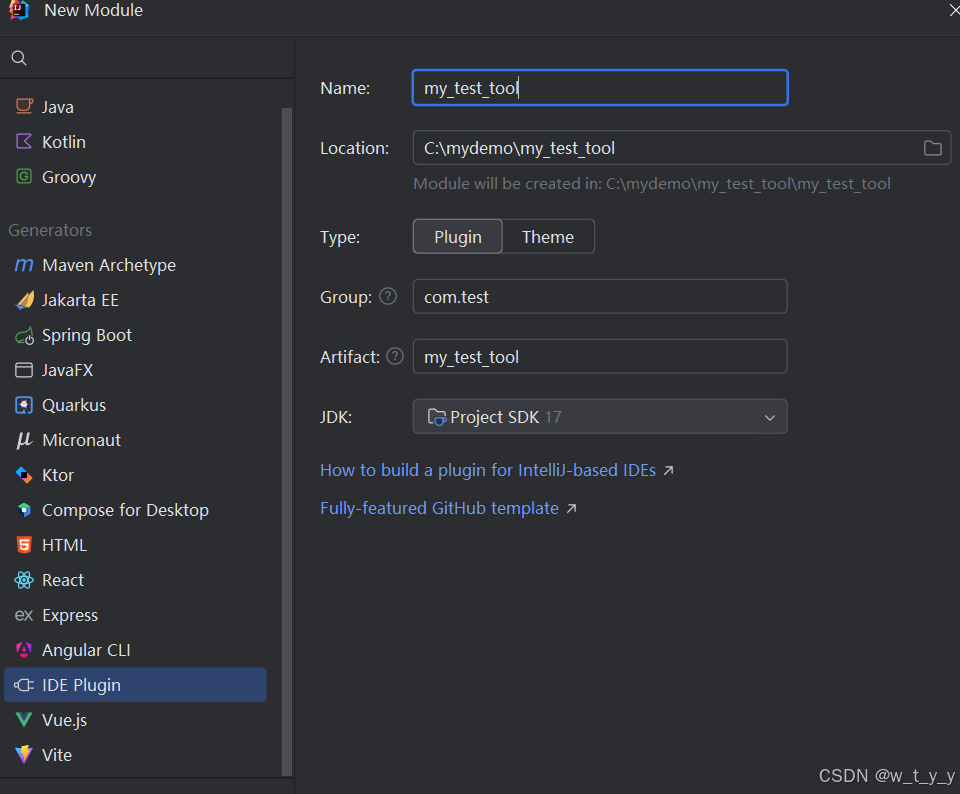The width and height of the screenshot is (960, 794).
Task: Choose the Spring Boot leaf icon
Action: [24, 335]
